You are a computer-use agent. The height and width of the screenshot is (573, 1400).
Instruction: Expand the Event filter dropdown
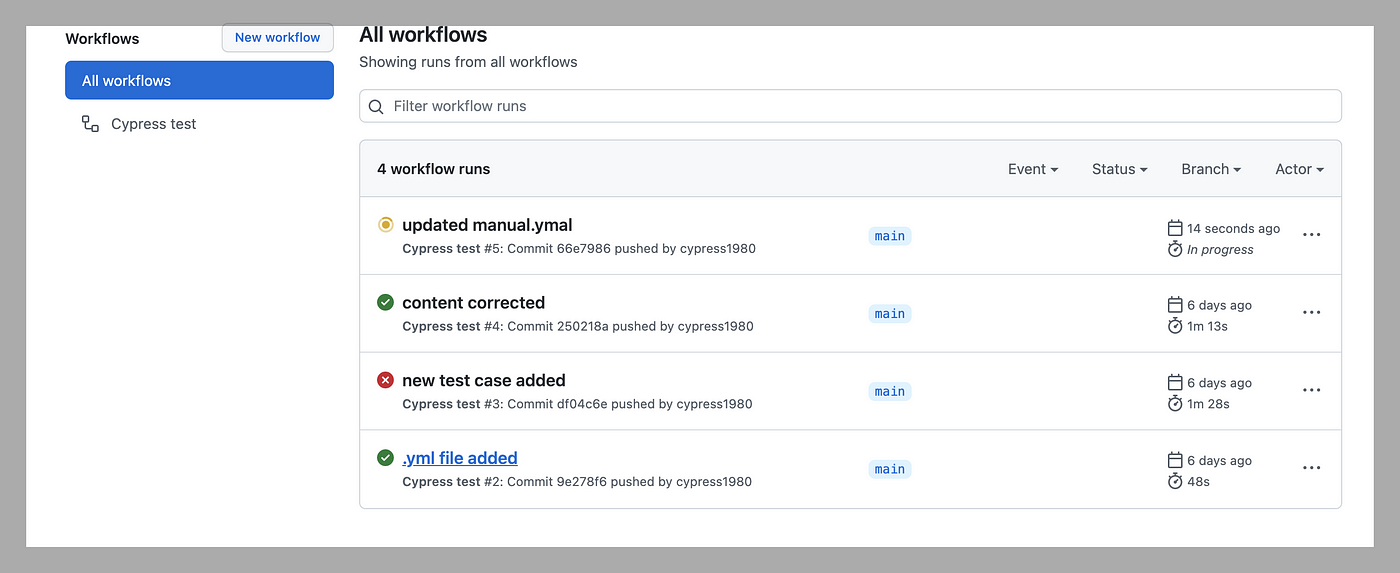(1033, 169)
